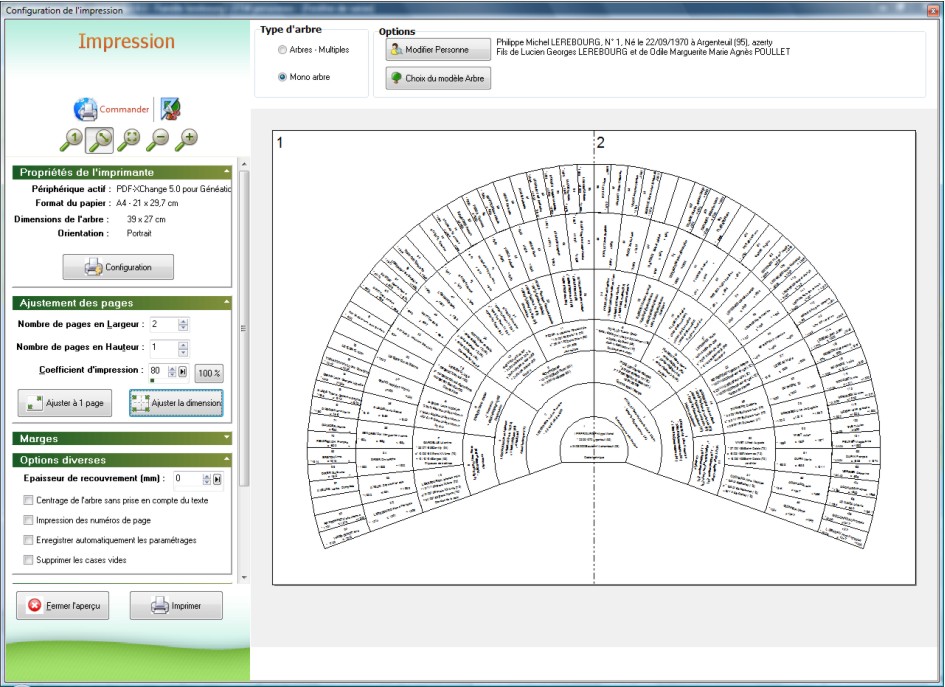
Task: Select the diagonal-arrow zoom magnifier icon
Action: click(x=100, y=139)
